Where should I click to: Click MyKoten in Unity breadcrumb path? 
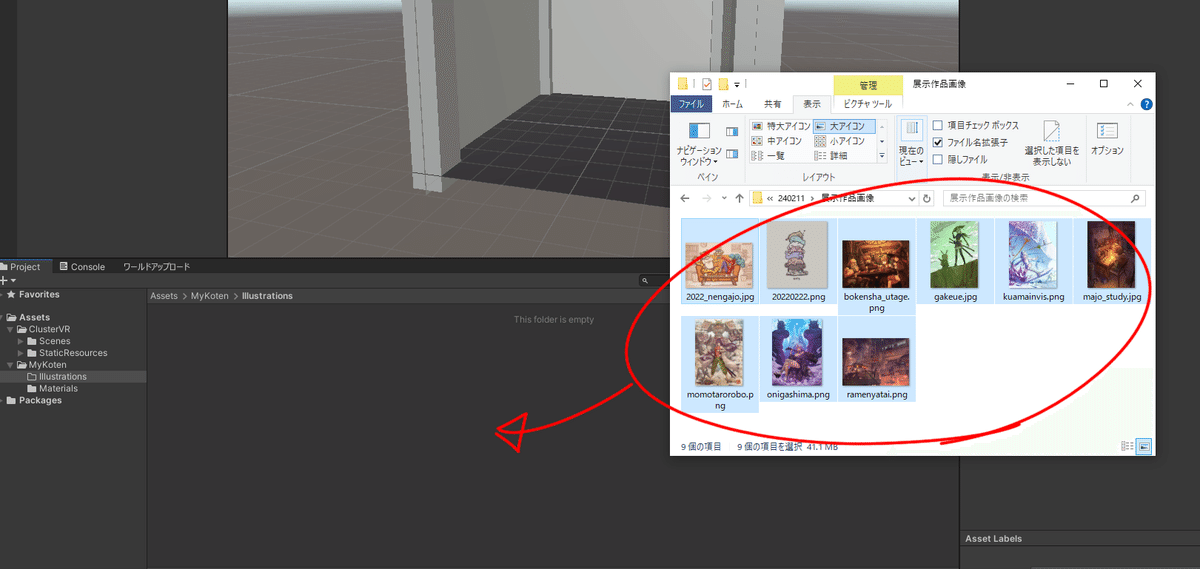pos(211,296)
